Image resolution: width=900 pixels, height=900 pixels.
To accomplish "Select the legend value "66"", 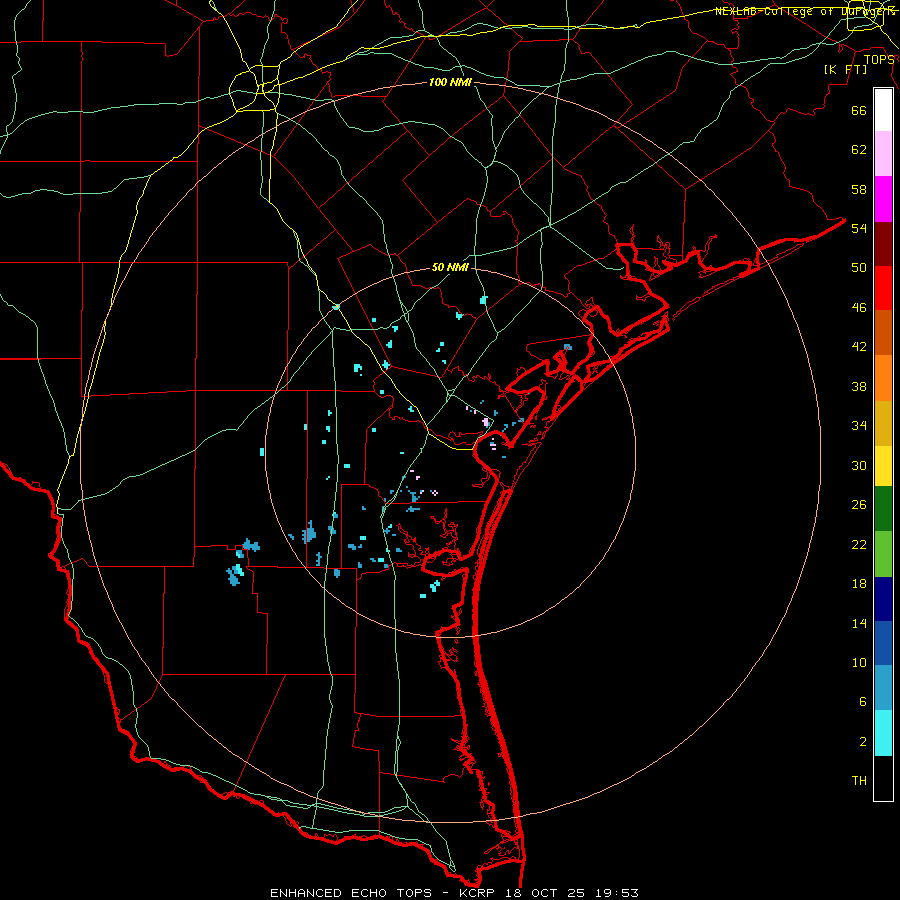I will [x=859, y=111].
